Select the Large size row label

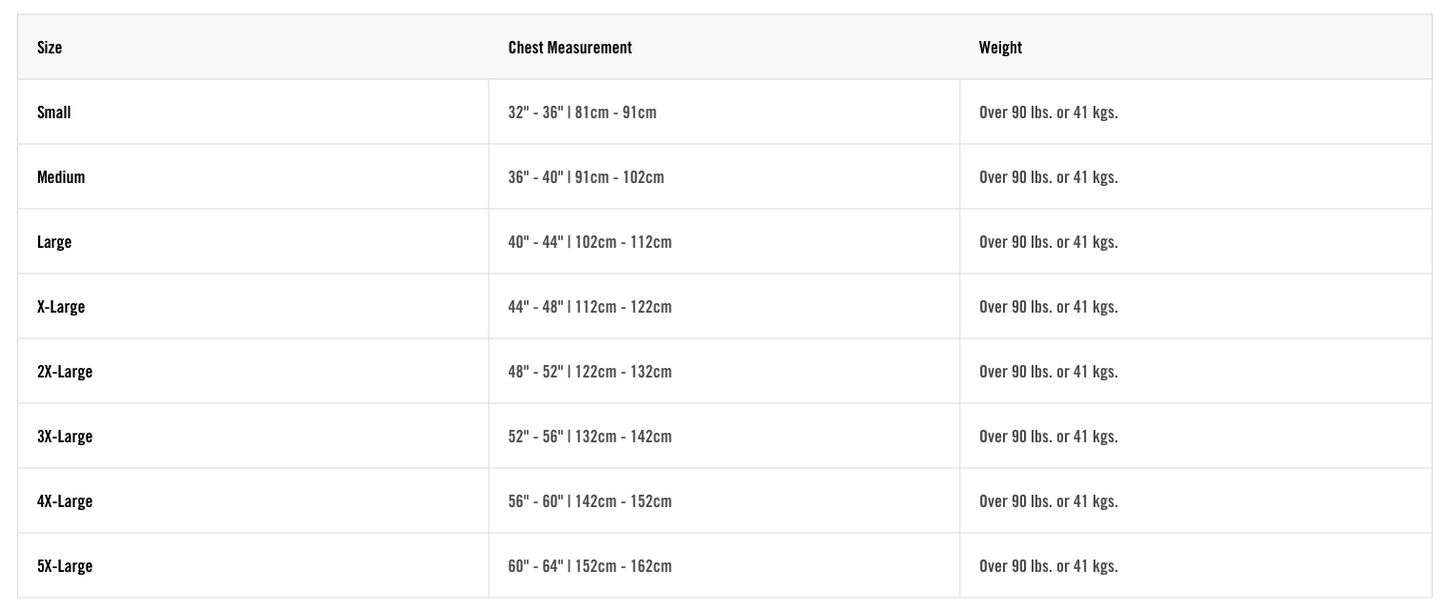[x=54, y=242]
